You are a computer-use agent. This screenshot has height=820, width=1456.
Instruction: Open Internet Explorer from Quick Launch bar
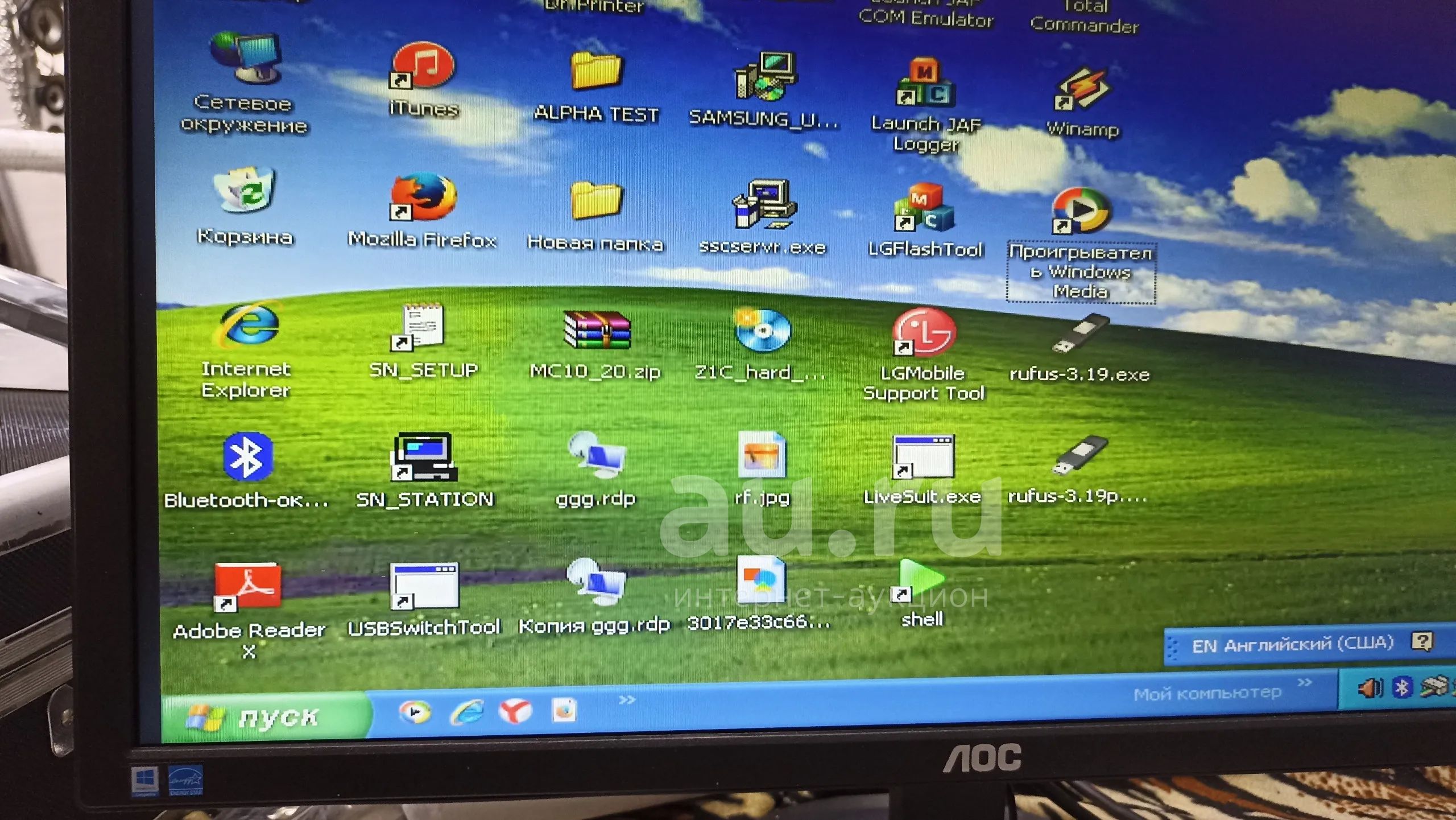click(x=466, y=711)
